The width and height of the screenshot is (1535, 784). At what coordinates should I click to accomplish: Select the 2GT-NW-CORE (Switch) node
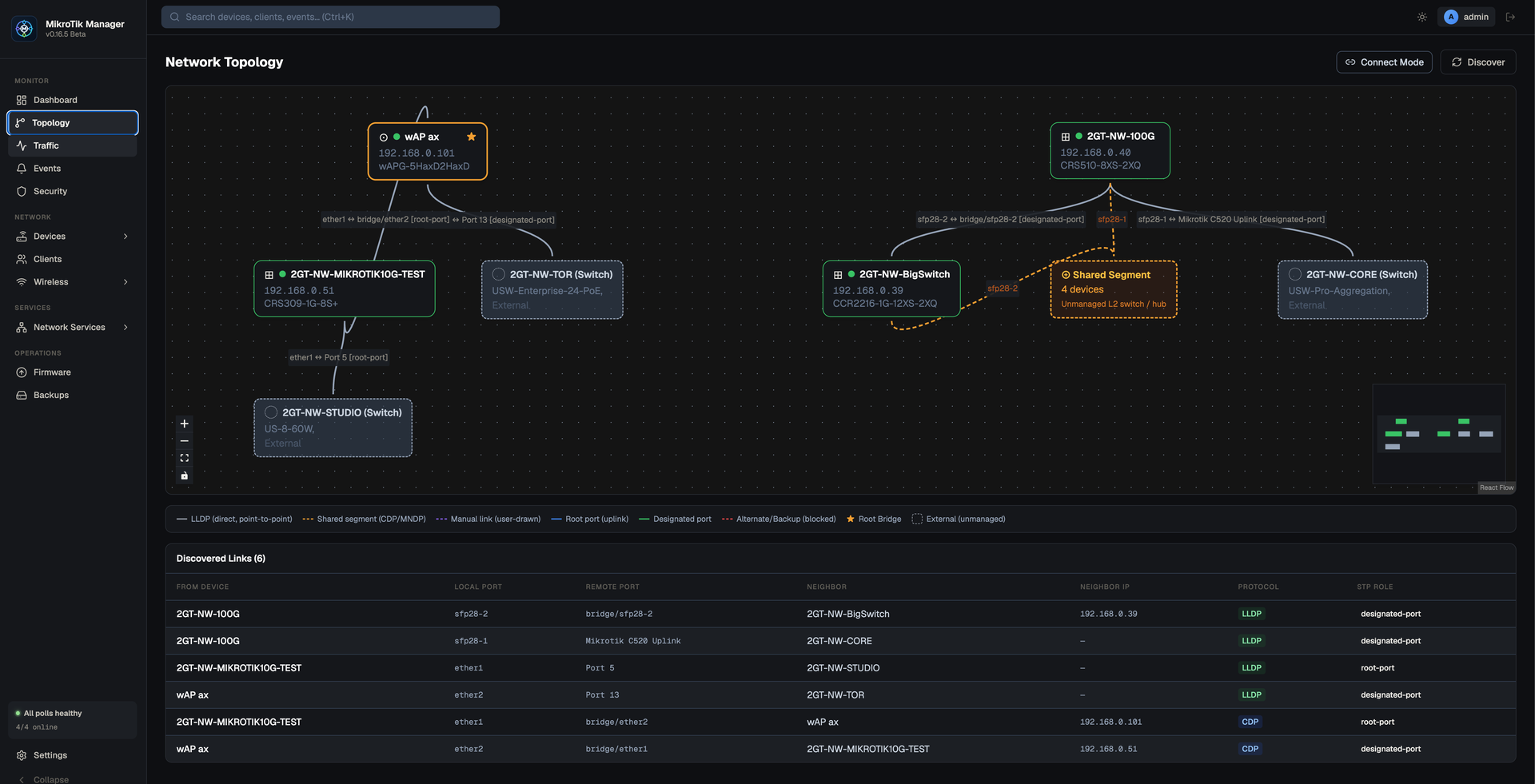(1353, 289)
